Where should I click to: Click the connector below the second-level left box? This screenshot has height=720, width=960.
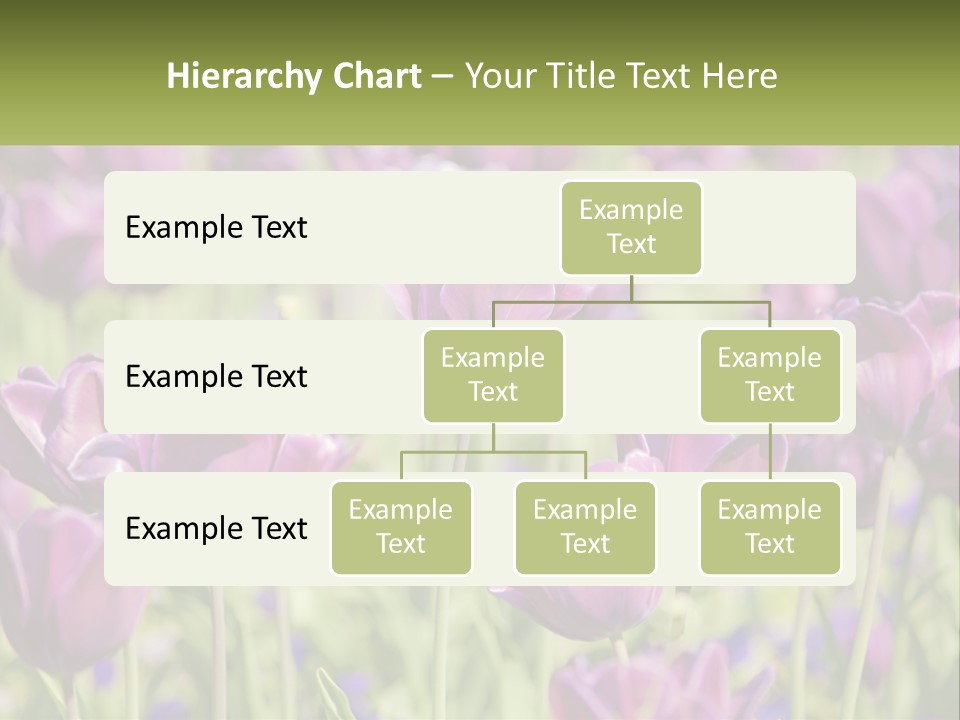click(x=493, y=437)
